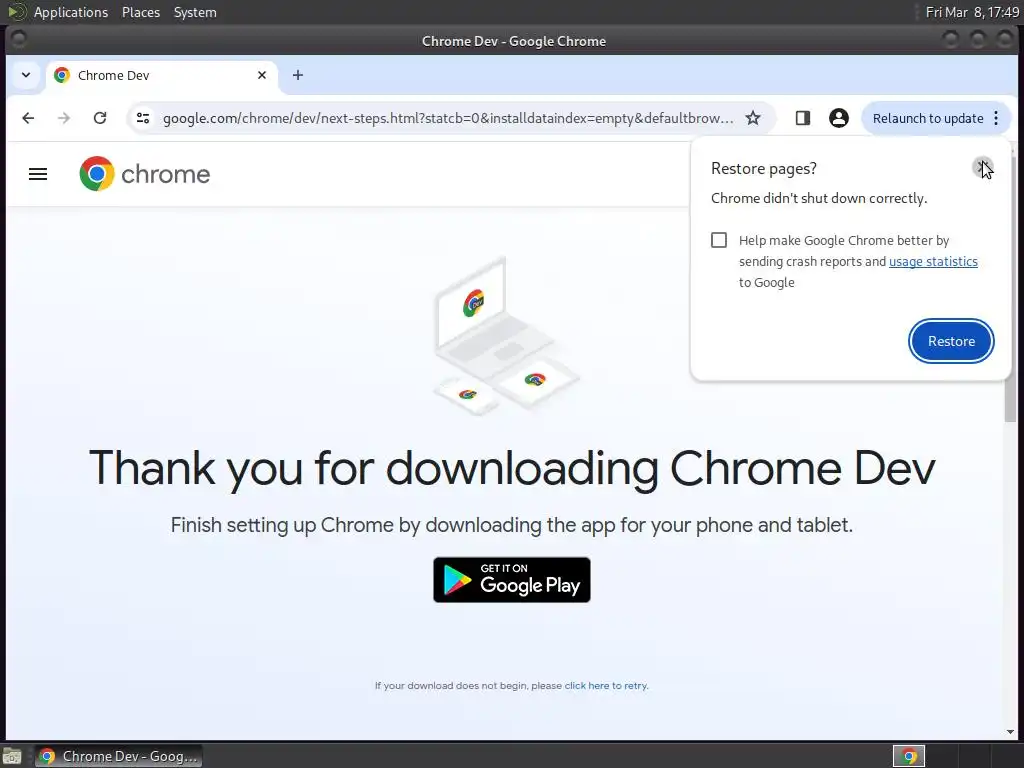
Task: Open the usage statistics link
Action: 933,261
